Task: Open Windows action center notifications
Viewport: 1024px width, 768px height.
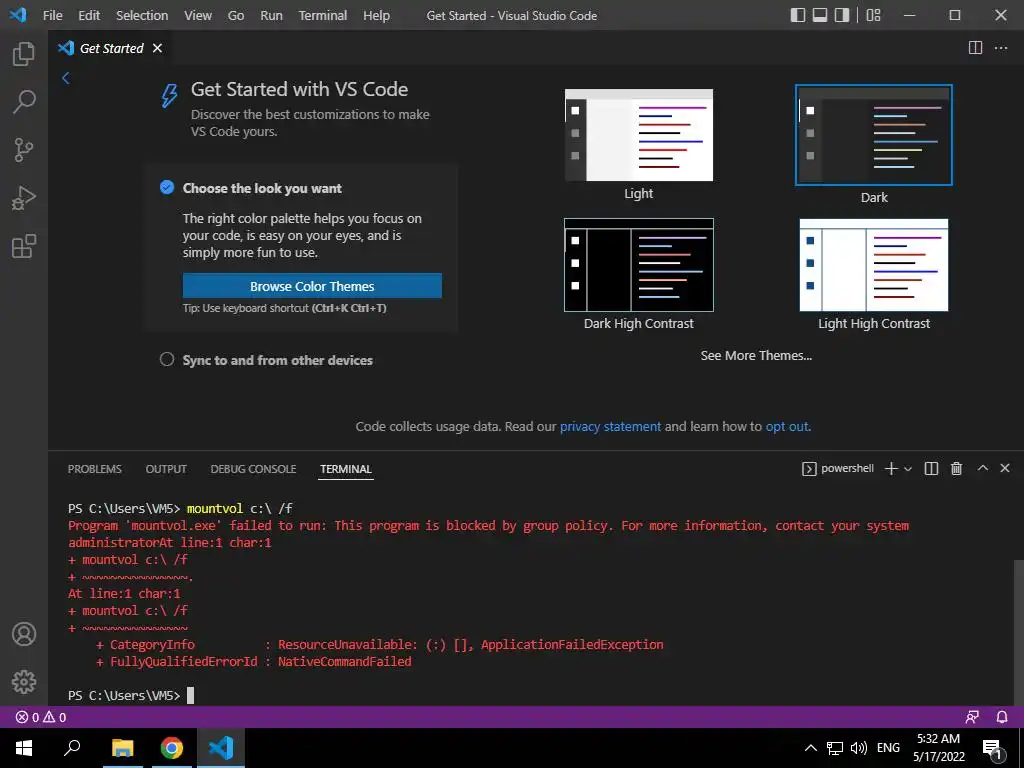Action: (992, 748)
